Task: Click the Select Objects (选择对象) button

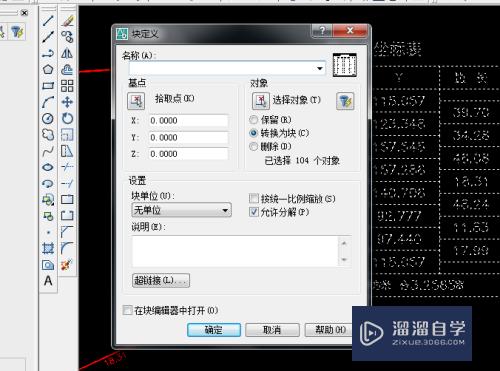Action: pos(261,101)
